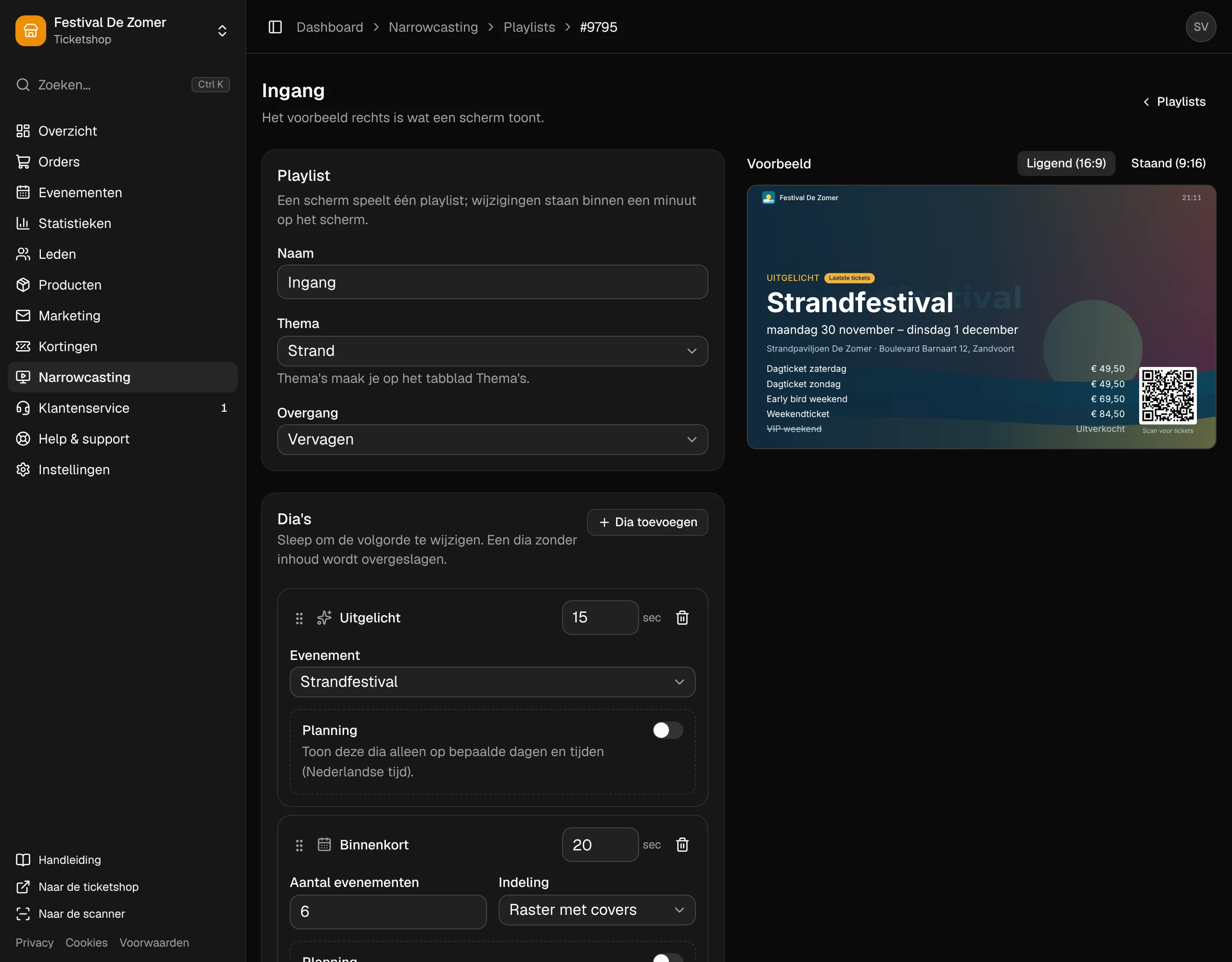This screenshot has width=1232, height=962.
Task: Click the Naam input field
Action: [x=492, y=282]
